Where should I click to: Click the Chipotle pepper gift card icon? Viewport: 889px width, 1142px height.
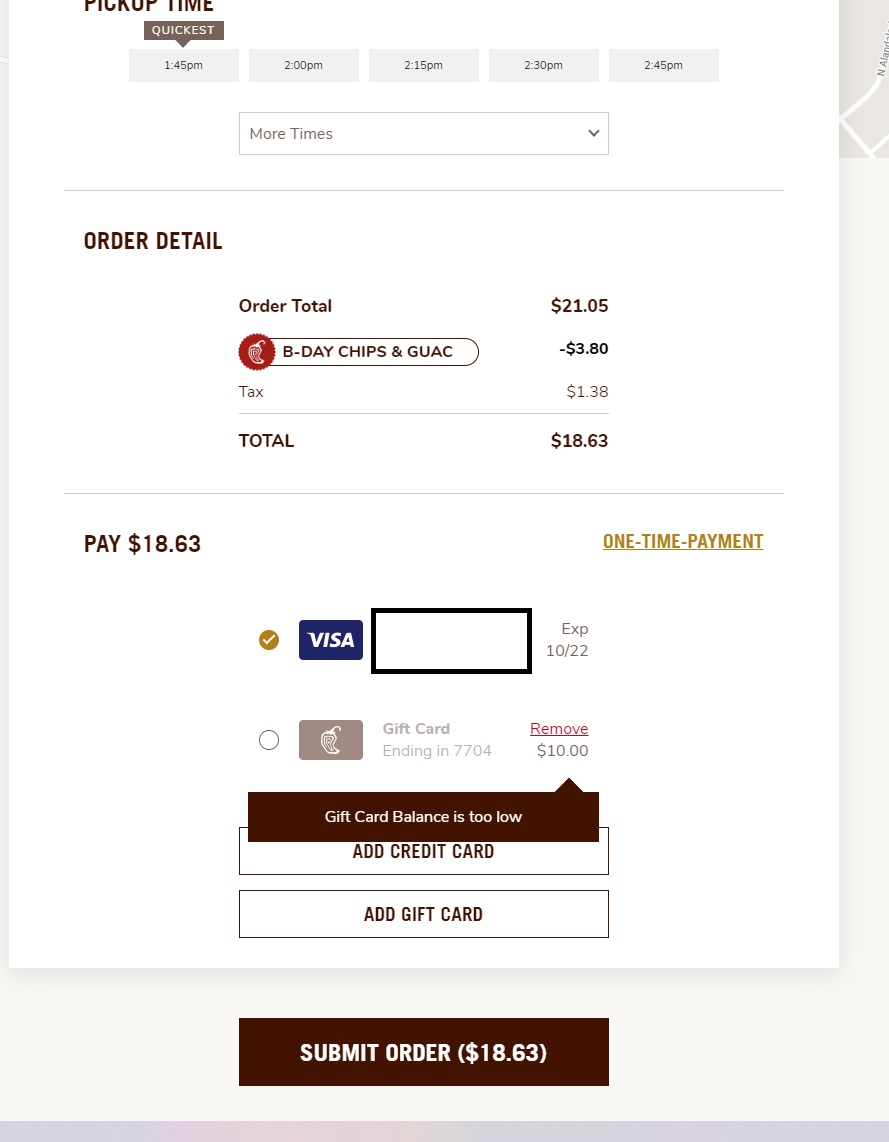click(330, 740)
